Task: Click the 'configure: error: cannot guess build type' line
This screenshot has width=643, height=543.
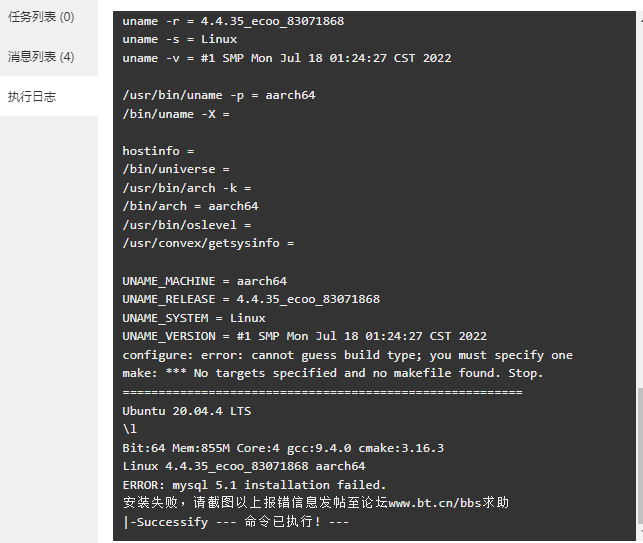Action: coord(347,355)
